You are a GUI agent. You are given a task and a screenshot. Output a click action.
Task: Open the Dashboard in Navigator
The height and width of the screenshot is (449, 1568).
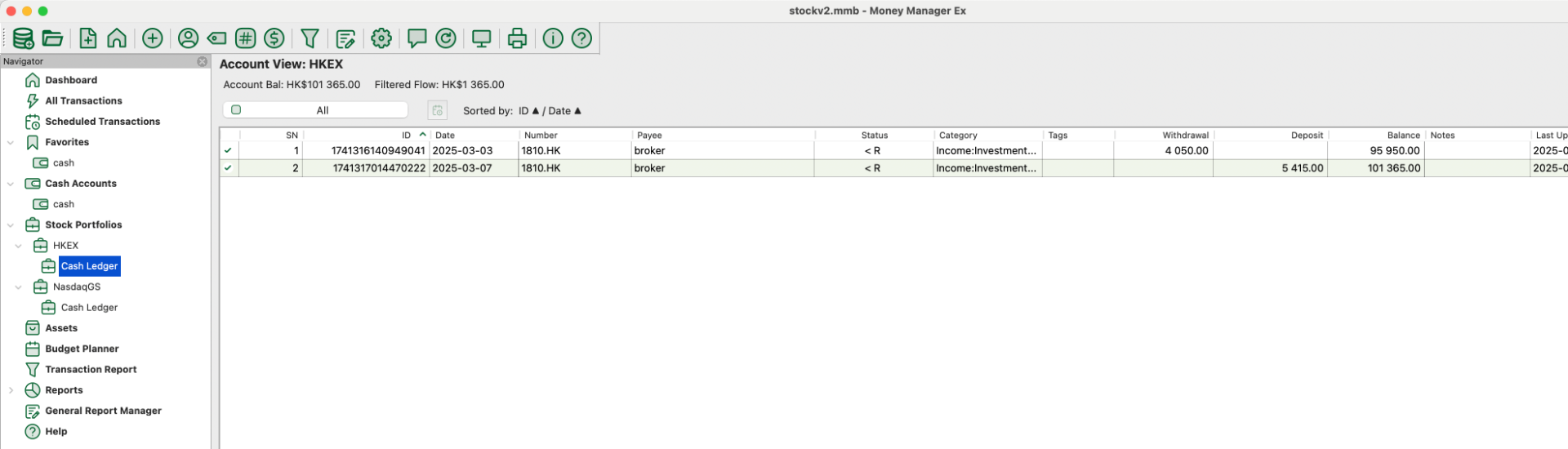click(x=70, y=80)
